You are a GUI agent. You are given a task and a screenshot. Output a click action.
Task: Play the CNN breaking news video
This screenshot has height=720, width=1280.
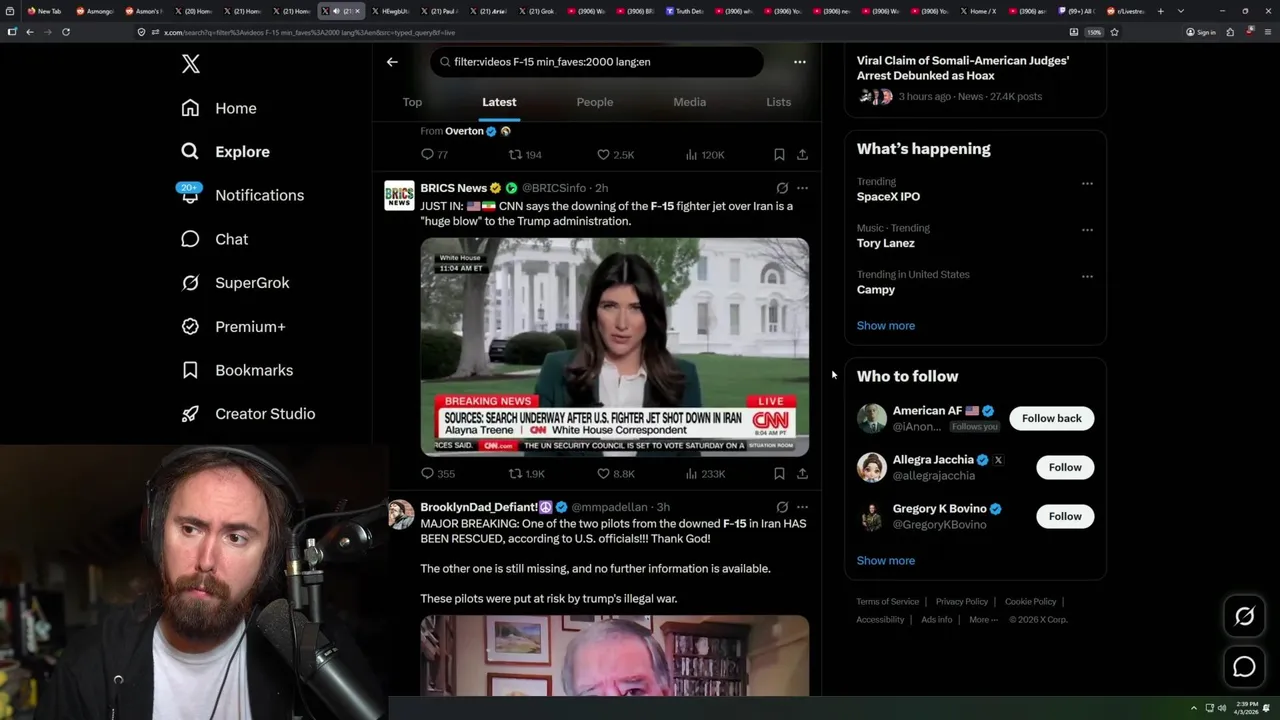tap(614, 347)
